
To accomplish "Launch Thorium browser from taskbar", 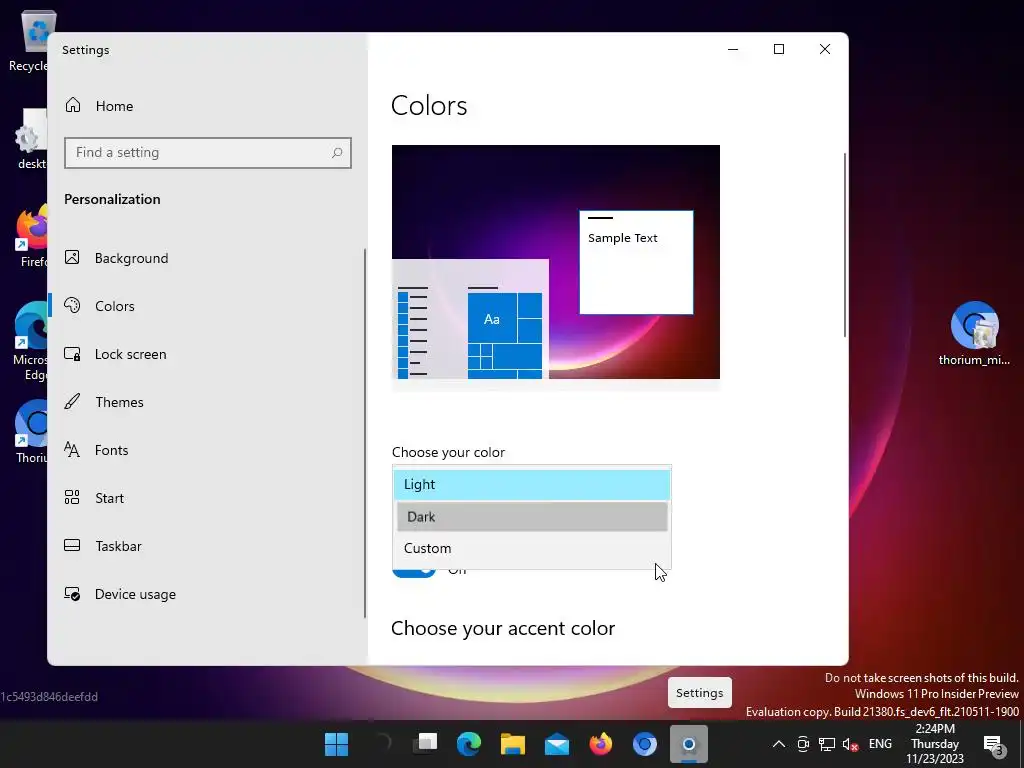I will 645,744.
